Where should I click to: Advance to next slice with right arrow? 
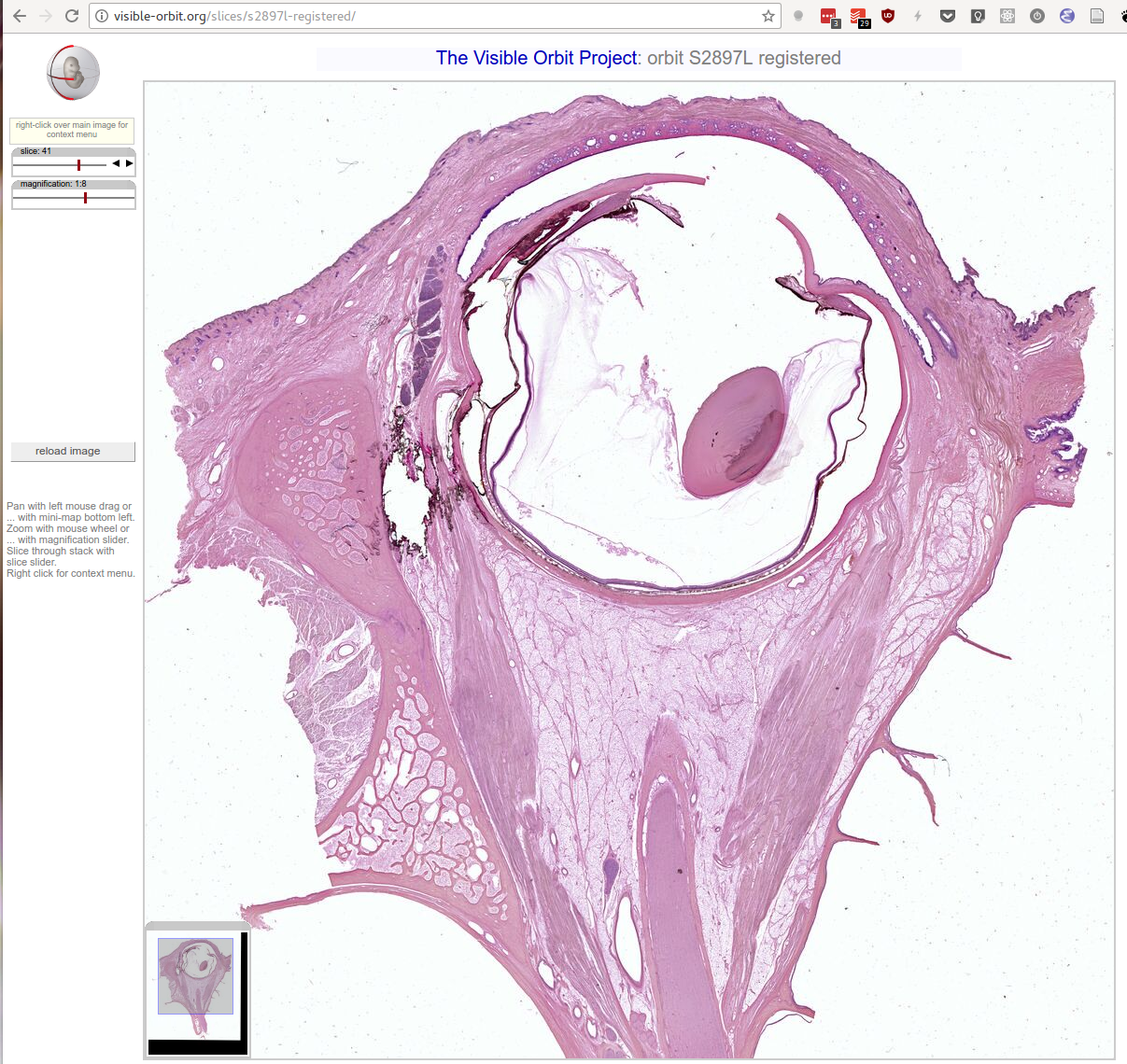(x=129, y=163)
